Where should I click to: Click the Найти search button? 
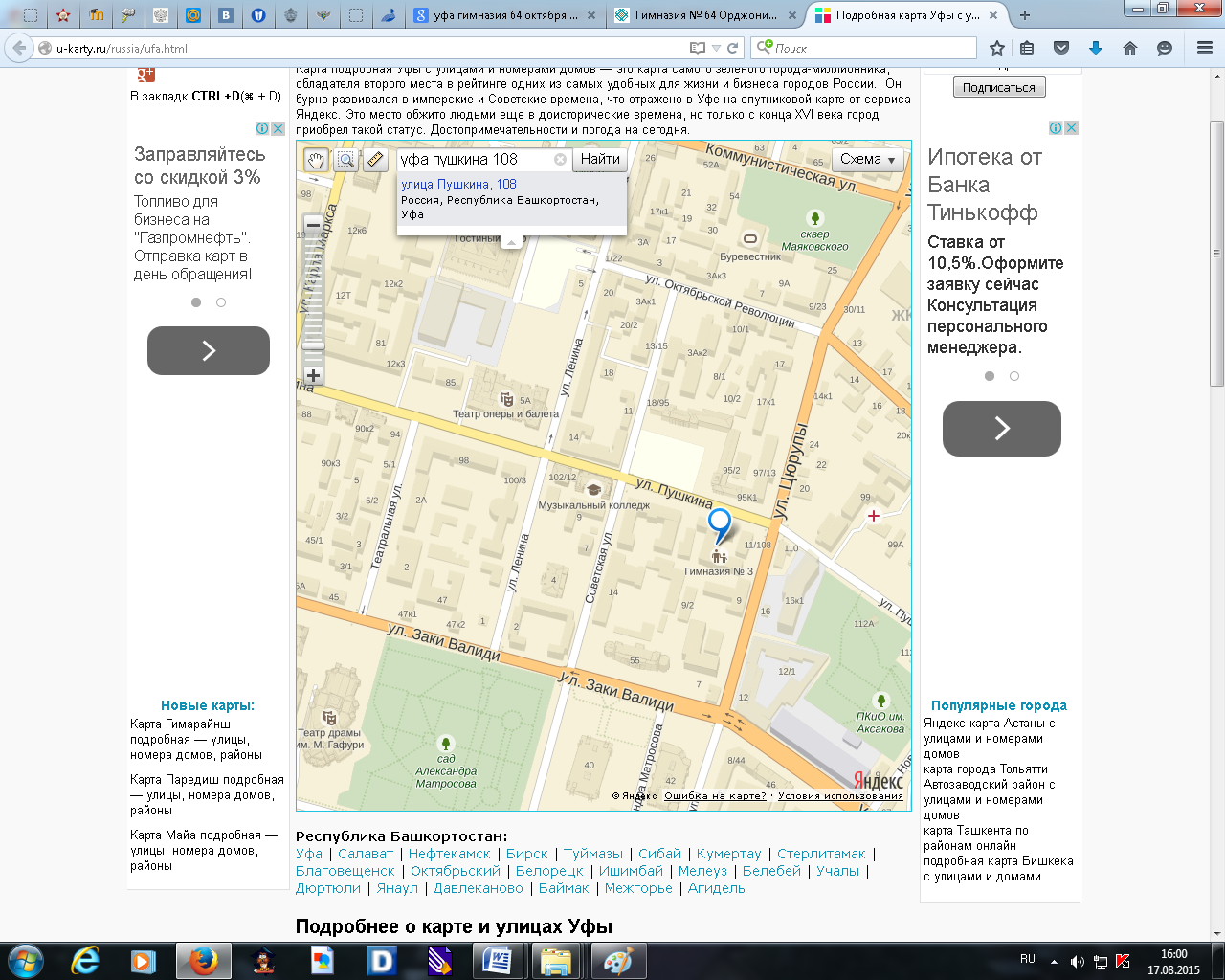pyautogui.click(x=600, y=160)
